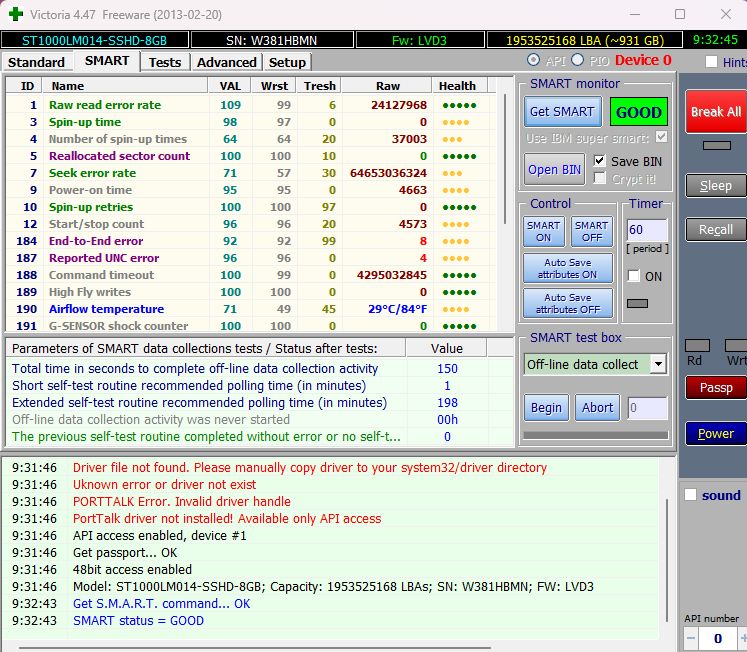The image size is (747, 652).
Task: Click the Name column header
Action: [x=125, y=86]
